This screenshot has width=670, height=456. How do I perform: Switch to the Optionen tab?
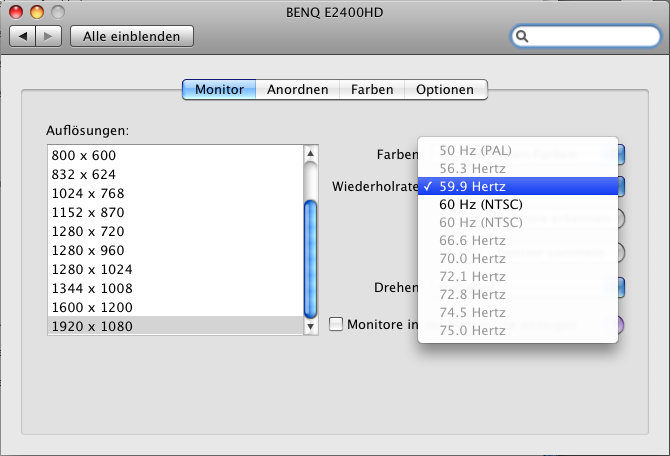pyautogui.click(x=445, y=89)
